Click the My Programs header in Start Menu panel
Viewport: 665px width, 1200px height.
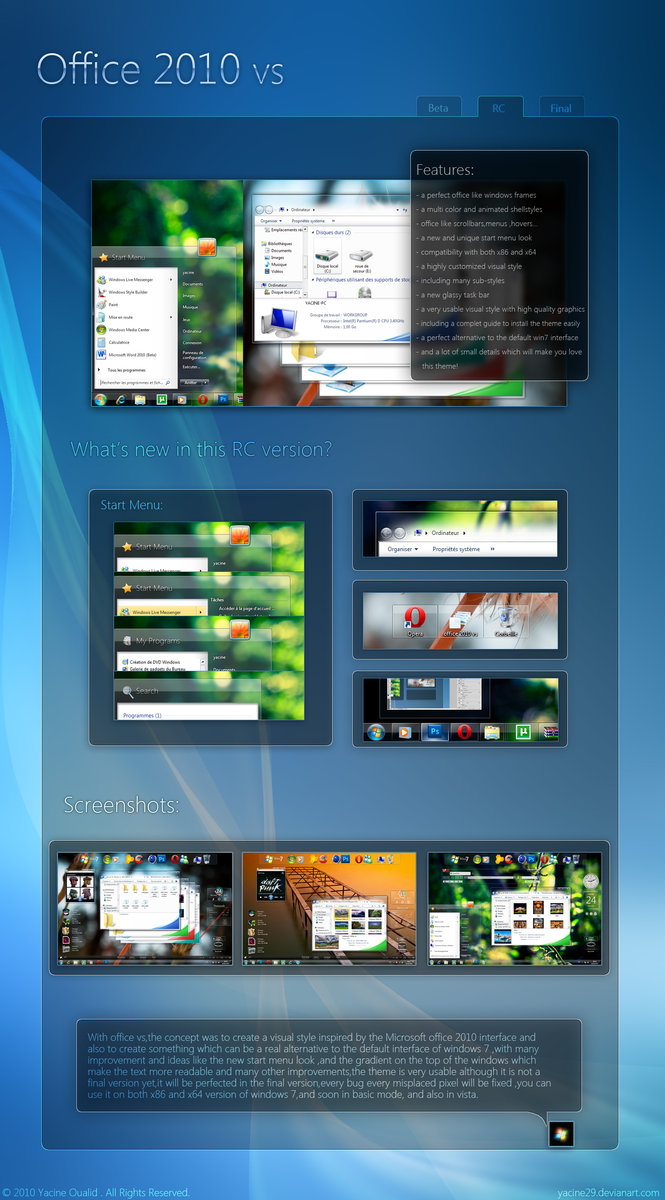[x=158, y=641]
